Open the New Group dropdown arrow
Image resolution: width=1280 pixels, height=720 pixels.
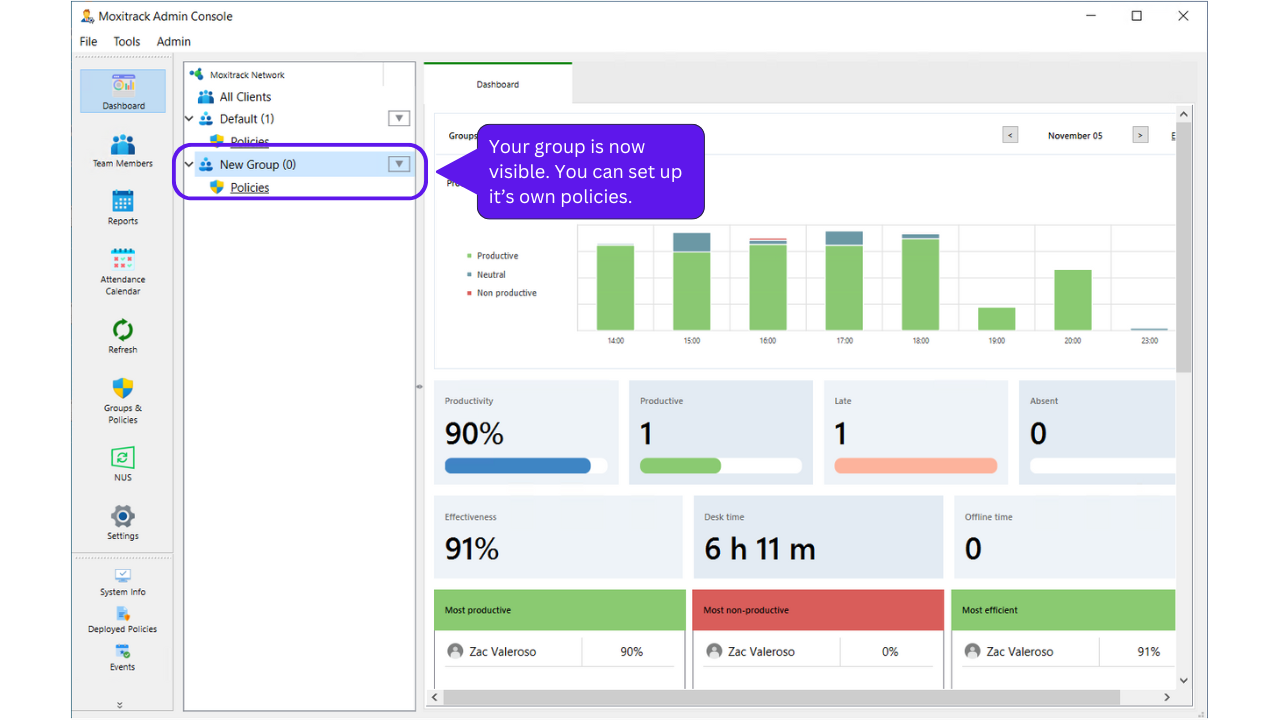coord(399,164)
